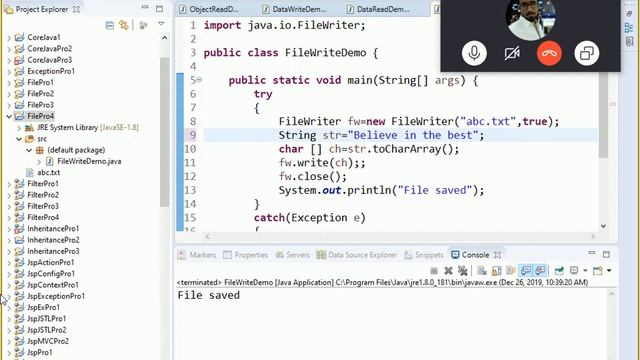Maximize the Console view panel
The width and height of the screenshot is (640, 360).
click(x=606, y=254)
